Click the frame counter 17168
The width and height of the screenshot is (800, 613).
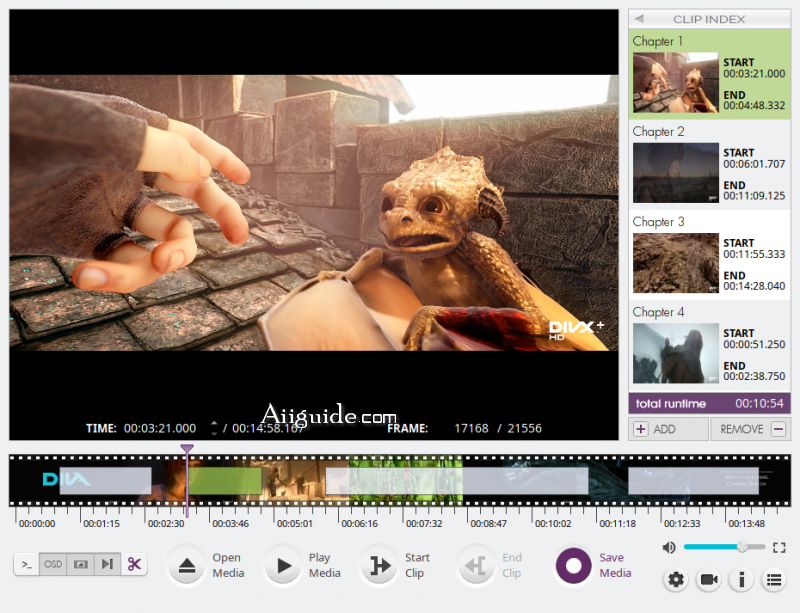(471, 428)
